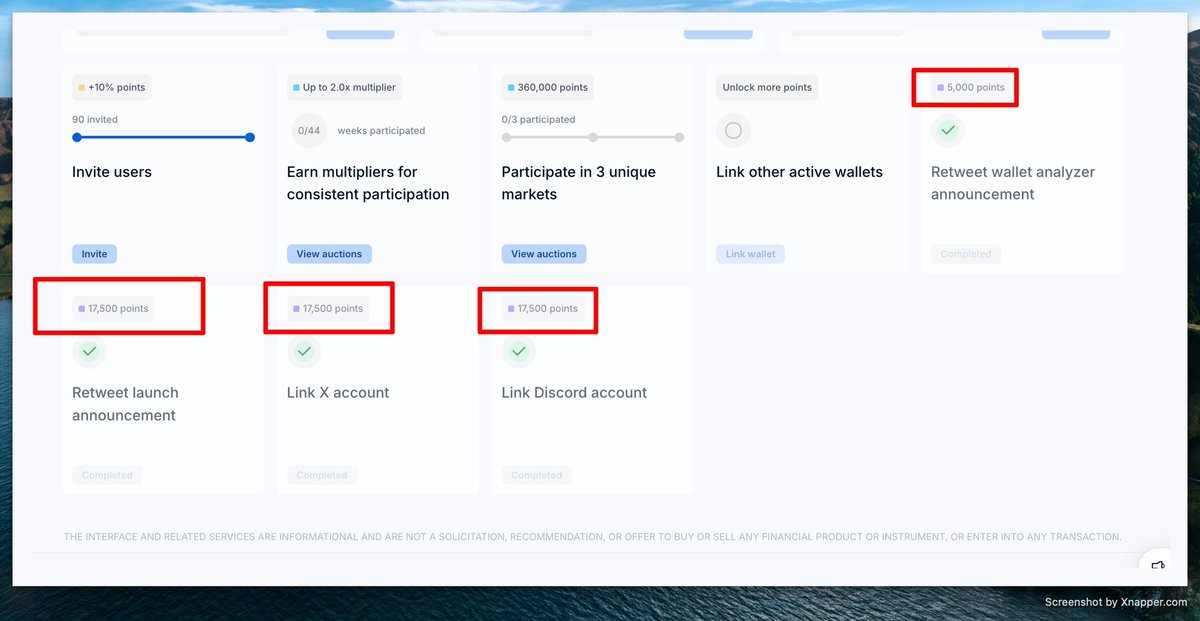Viewport: 1200px width, 621px height.
Task: Click the "+10% points" badge on Invite users card
Action: point(111,87)
